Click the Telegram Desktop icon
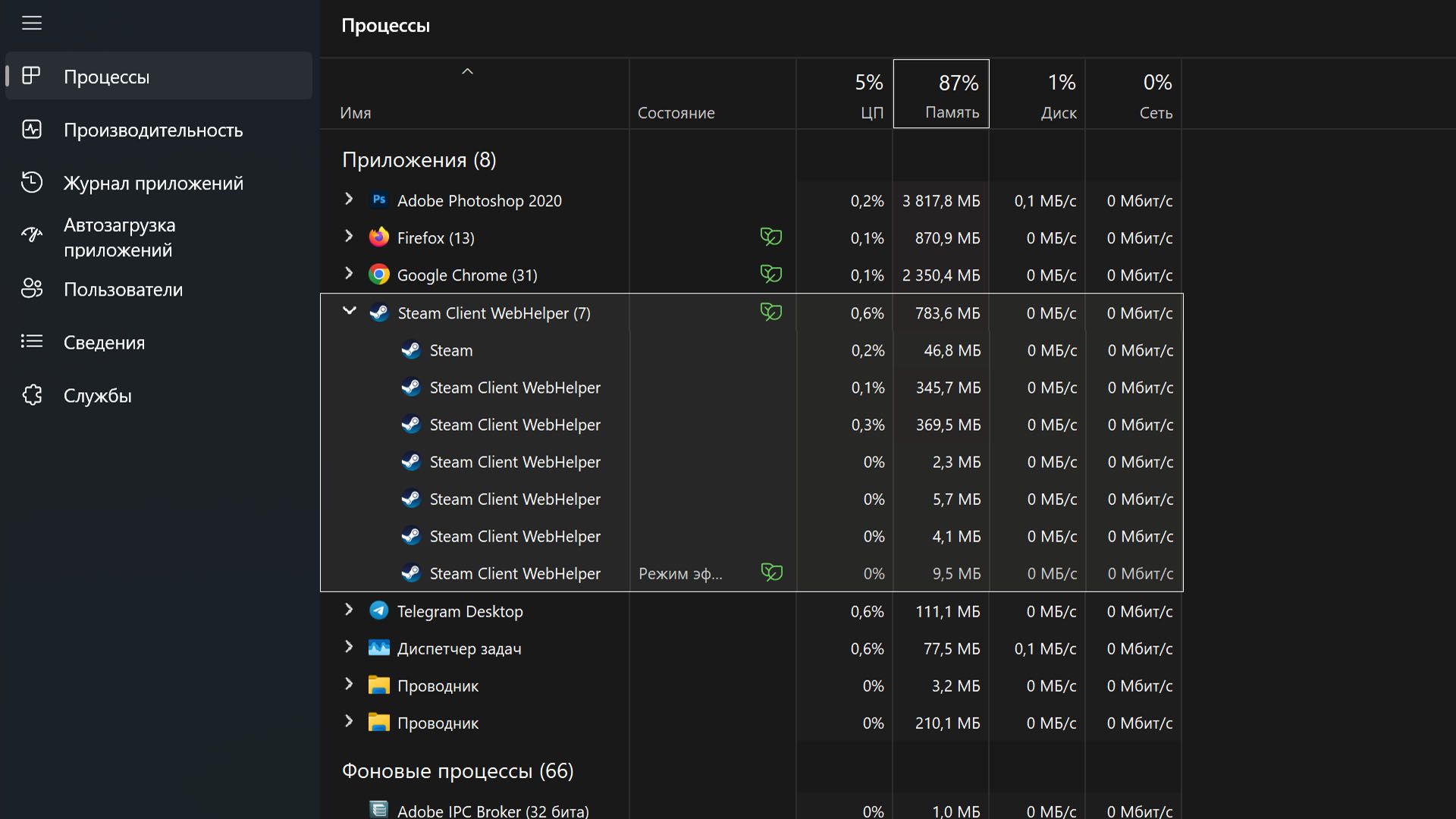This screenshot has height=819, width=1456. 379,610
